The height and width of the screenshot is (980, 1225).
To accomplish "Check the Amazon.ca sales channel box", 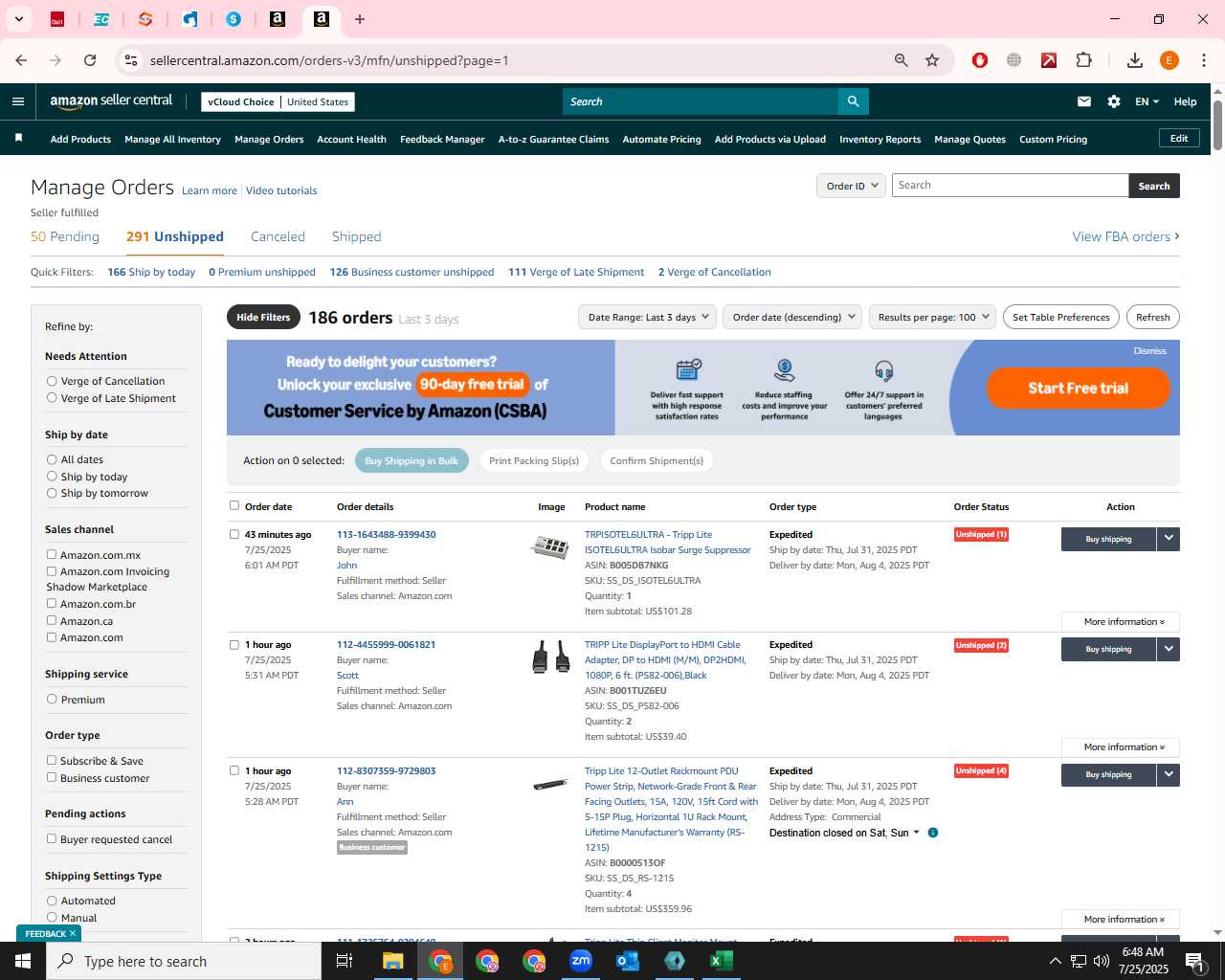I will click(x=52, y=621).
